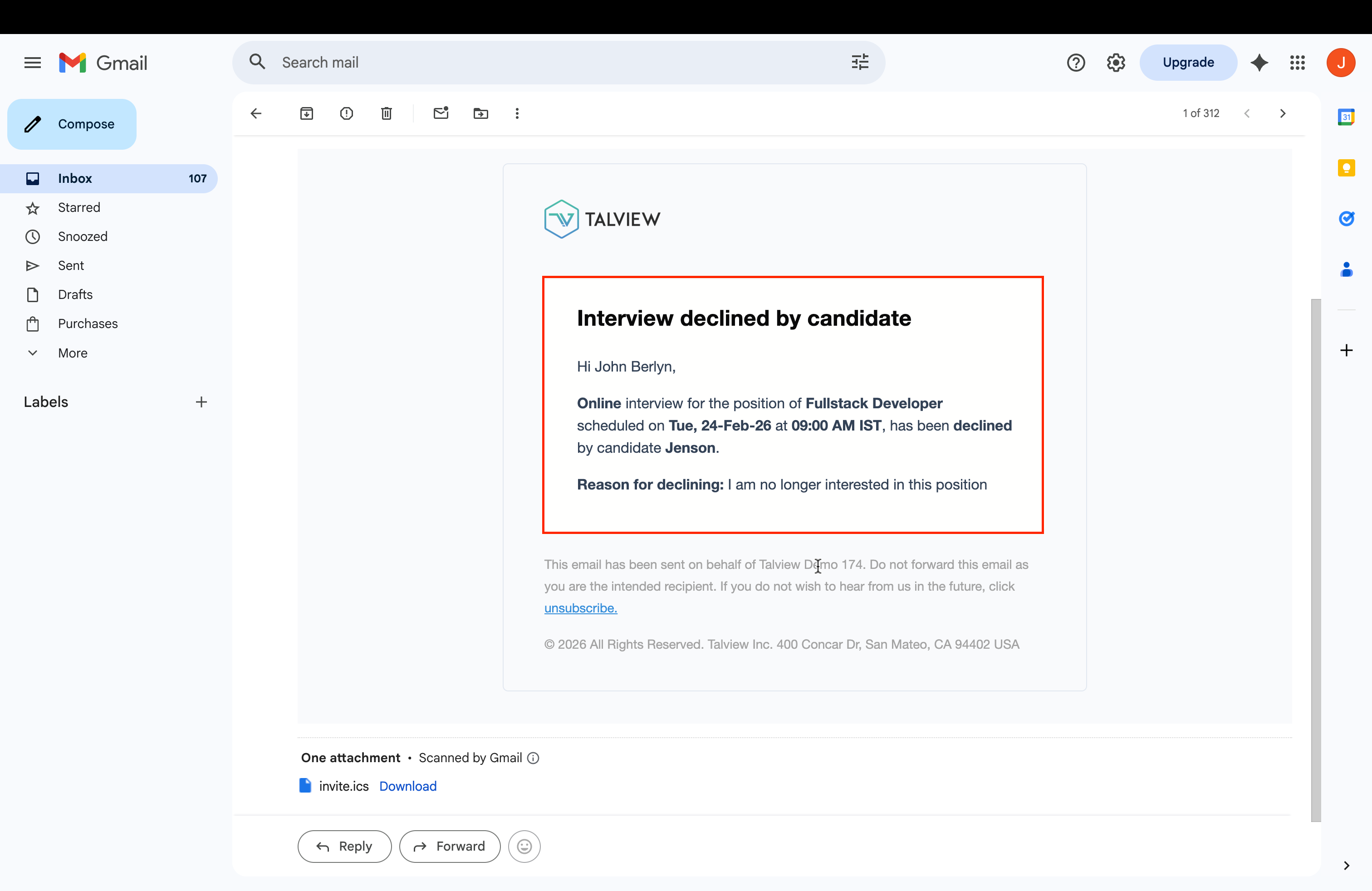
Task: Click in the Search mail field
Action: [554, 62]
